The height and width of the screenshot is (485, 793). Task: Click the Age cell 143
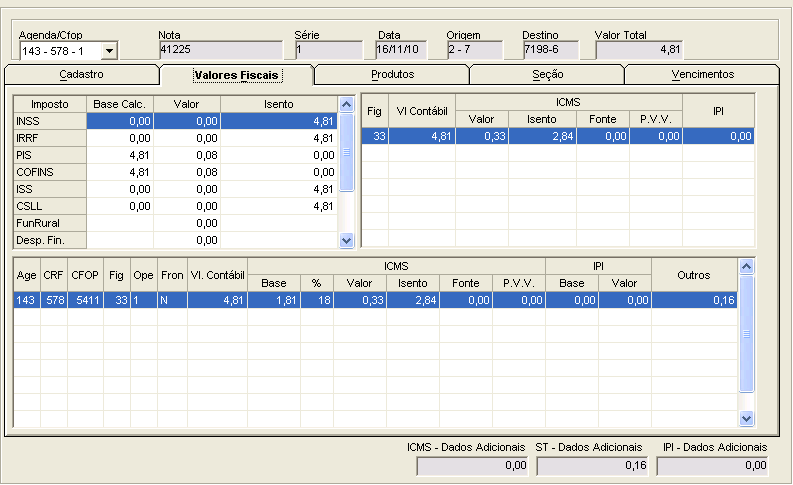coord(26,300)
